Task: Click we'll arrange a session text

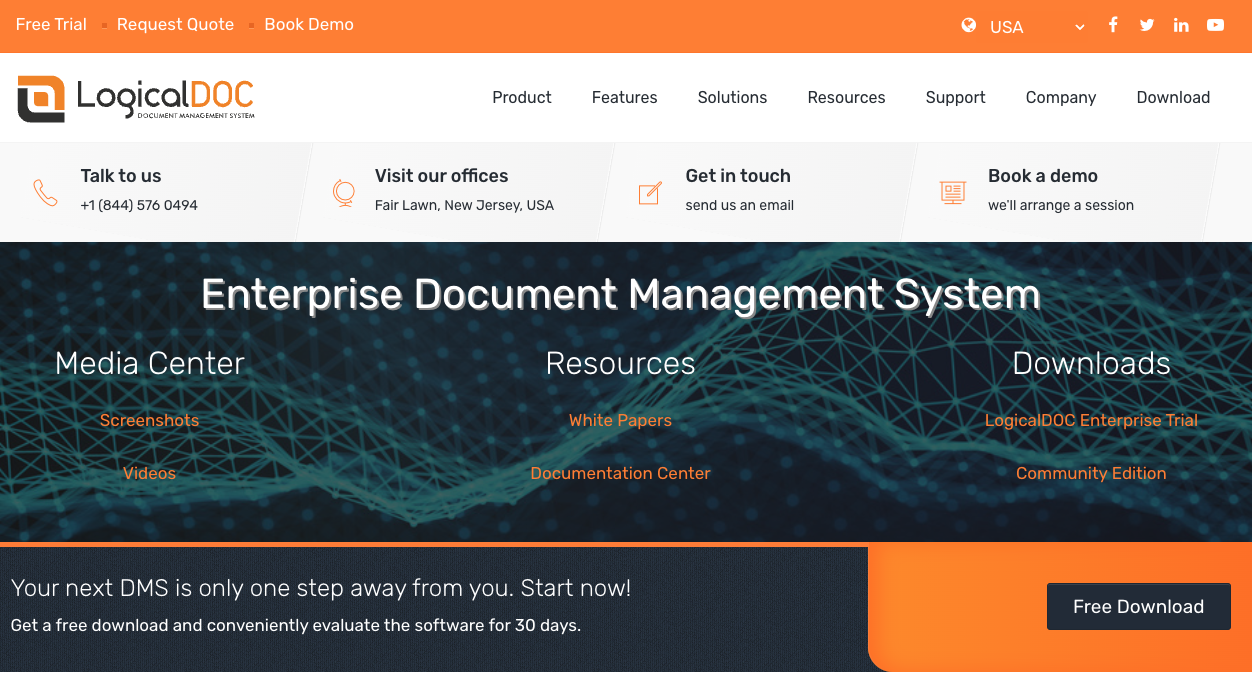Action: click(1061, 205)
